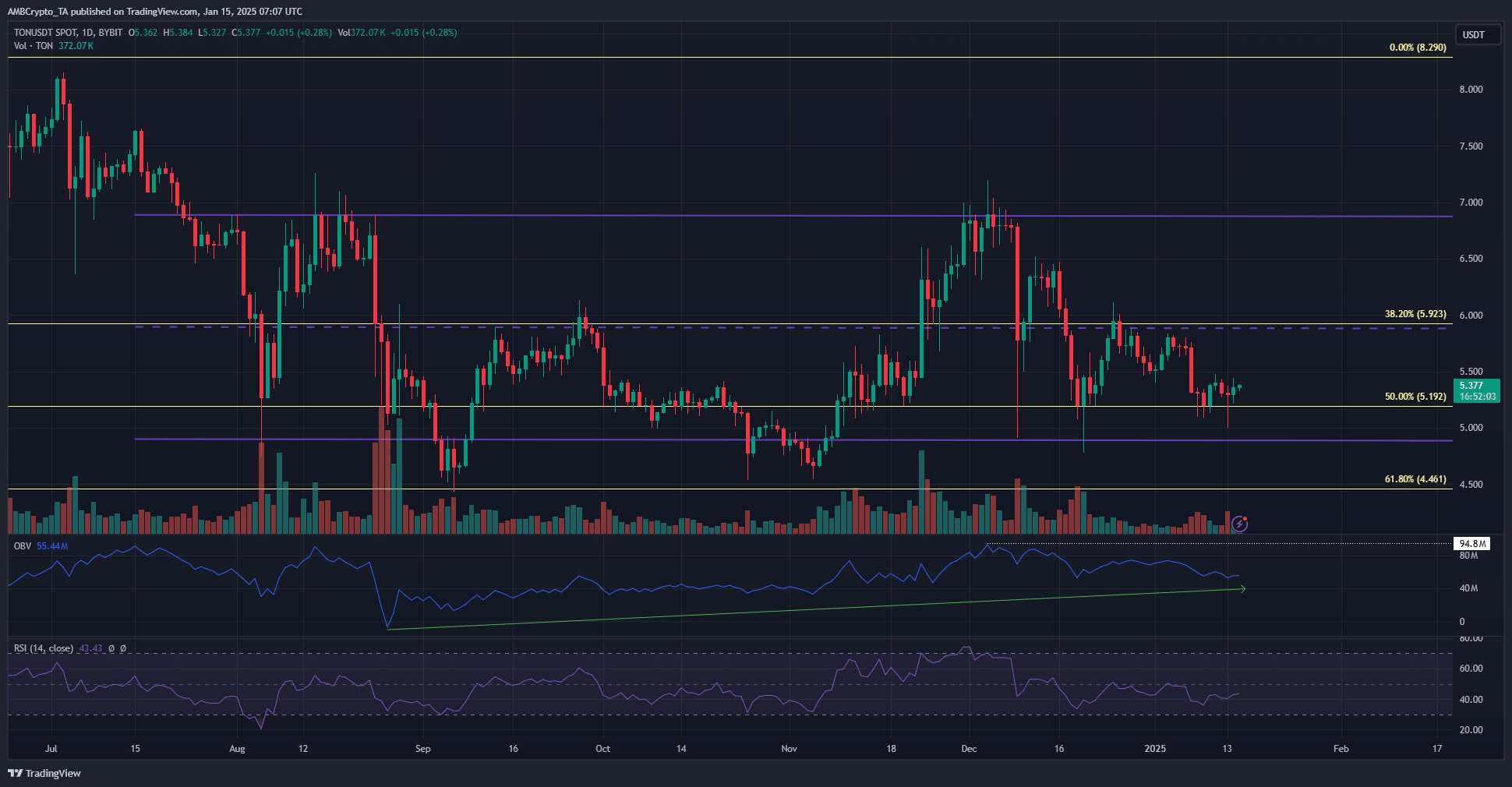Click the Vol372.07K value in header
The image size is (1512, 787).
tap(362, 33)
